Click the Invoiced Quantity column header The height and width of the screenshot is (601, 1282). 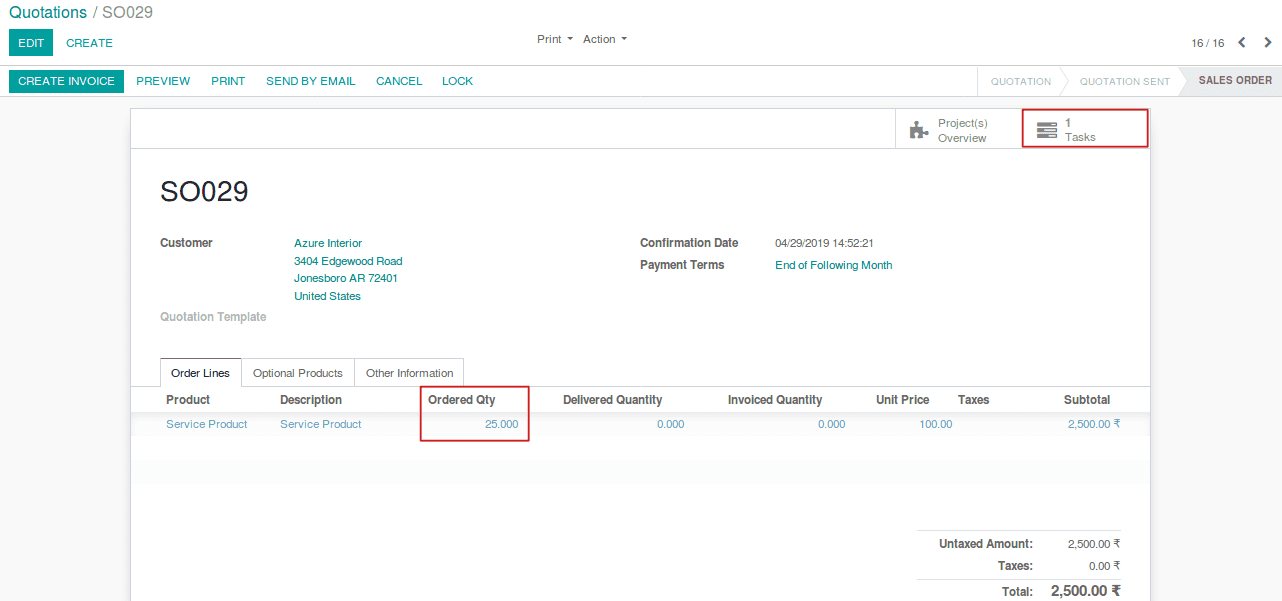point(775,400)
